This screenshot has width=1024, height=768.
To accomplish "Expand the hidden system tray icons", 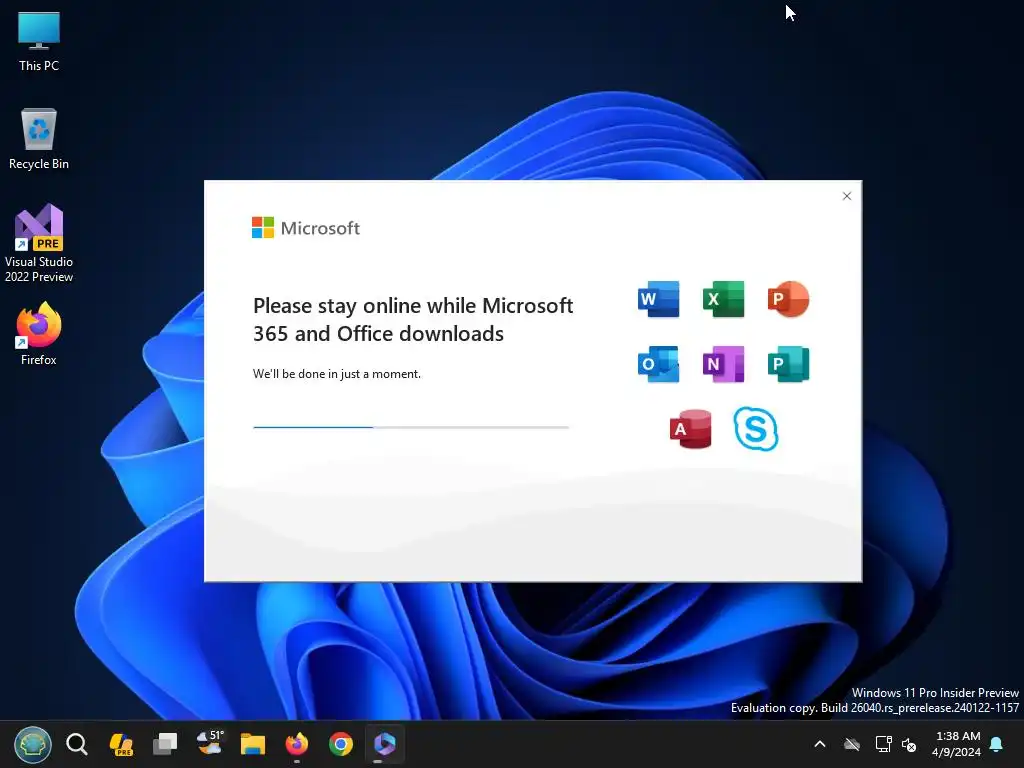I will 820,744.
